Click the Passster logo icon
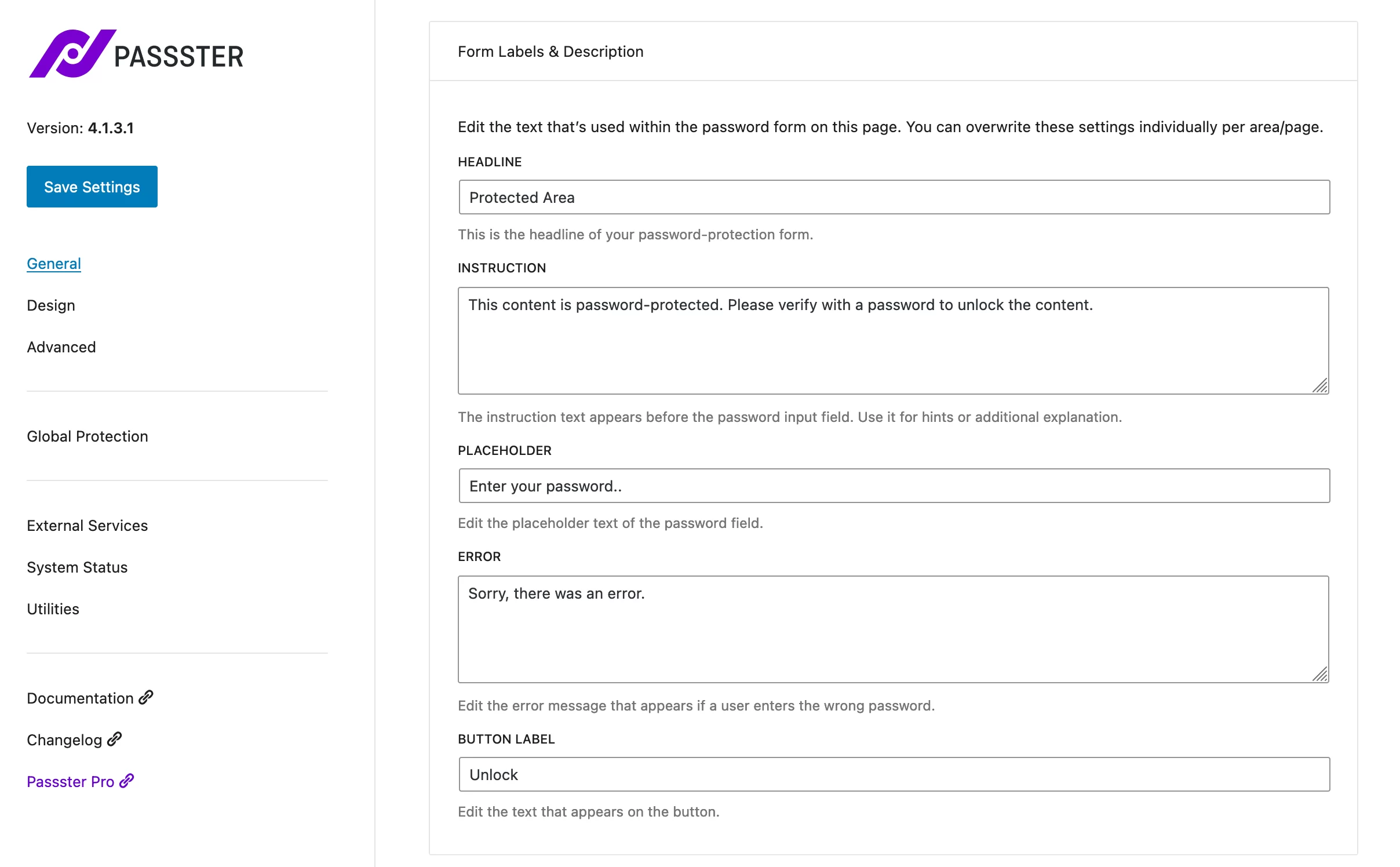 pos(72,53)
